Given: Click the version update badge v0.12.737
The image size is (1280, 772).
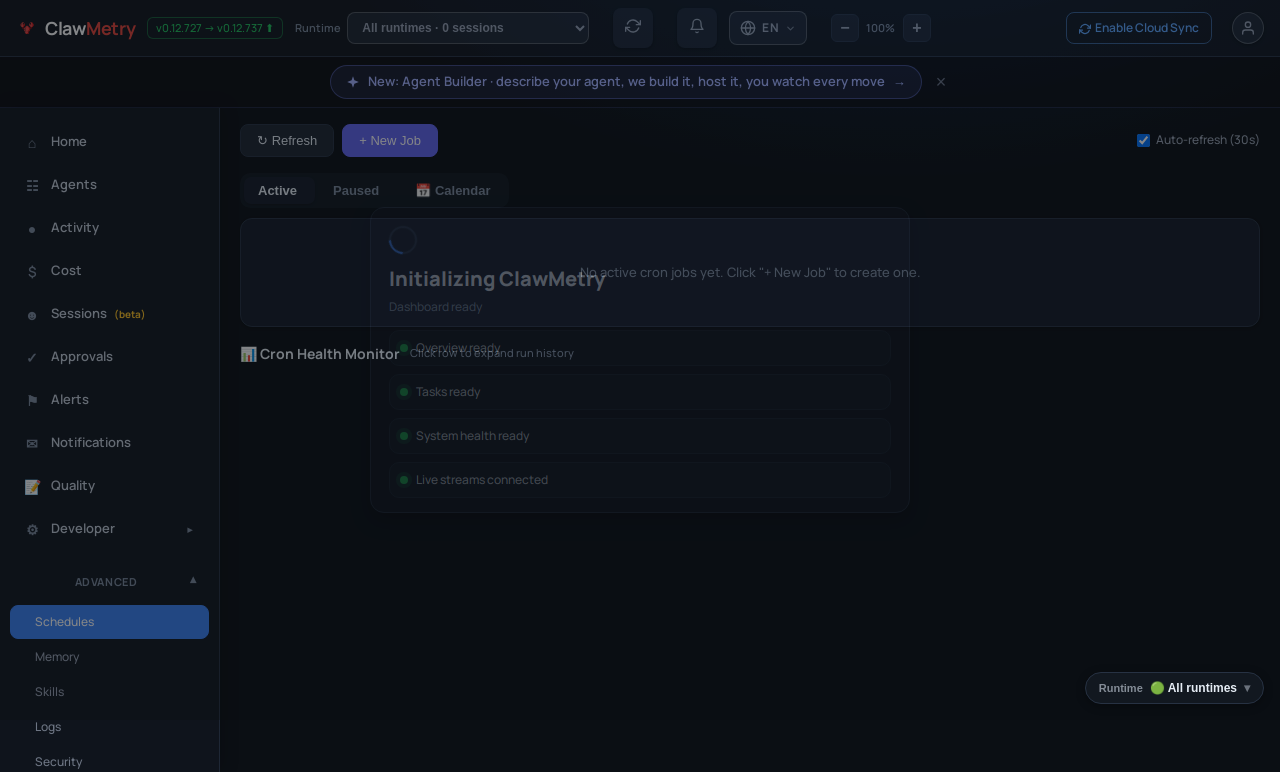Looking at the screenshot, I should [215, 28].
